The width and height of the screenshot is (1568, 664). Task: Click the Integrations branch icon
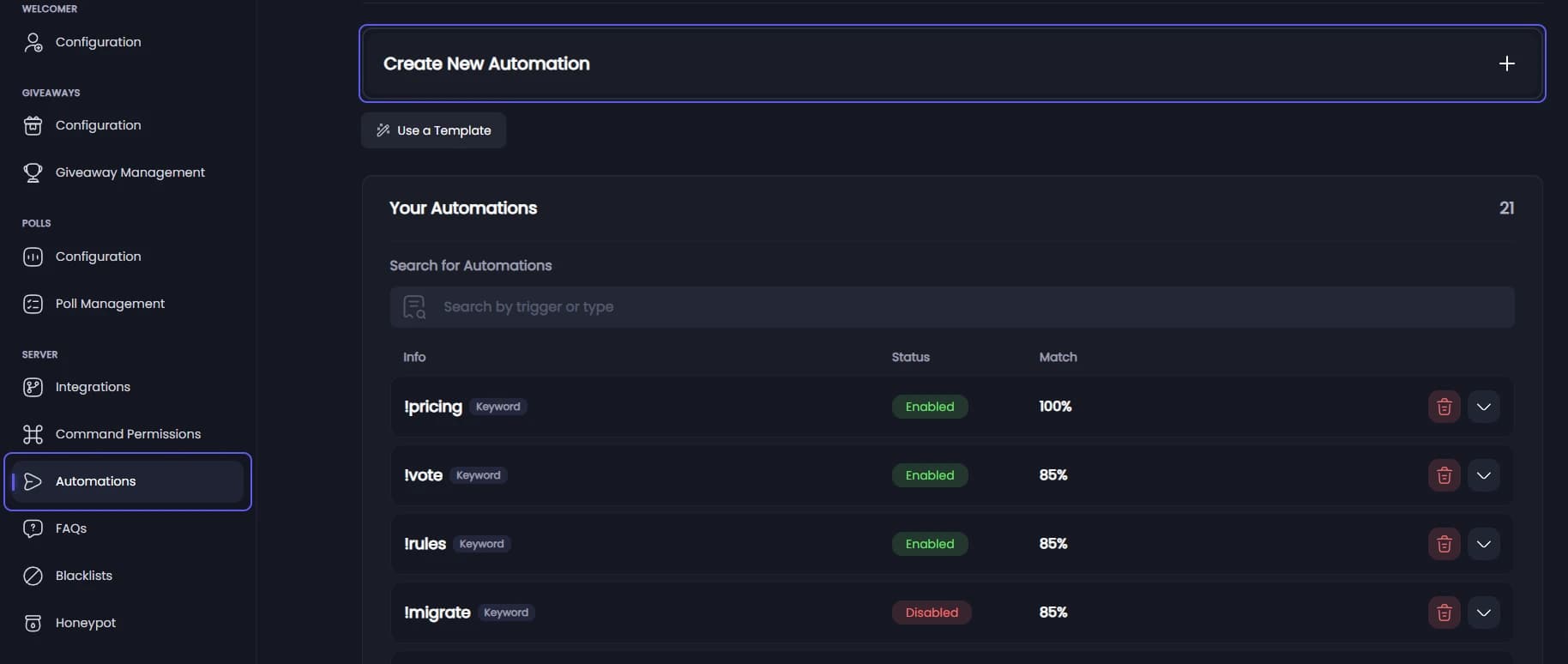(x=33, y=387)
